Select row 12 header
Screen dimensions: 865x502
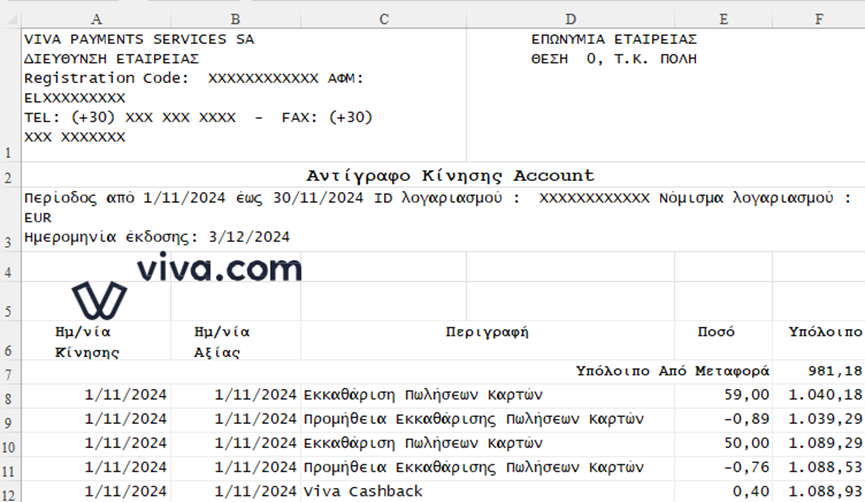[x=10, y=492]
